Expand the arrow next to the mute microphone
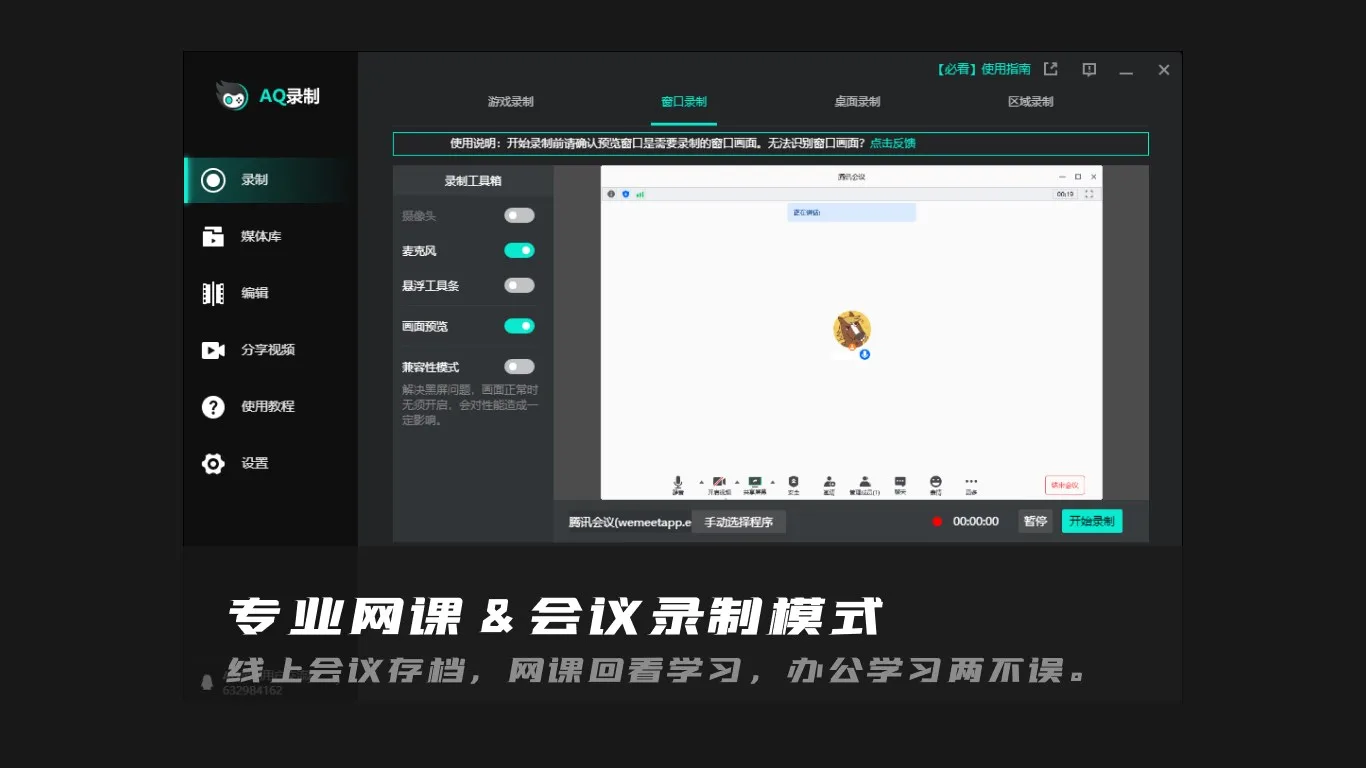 pos(701,481)
